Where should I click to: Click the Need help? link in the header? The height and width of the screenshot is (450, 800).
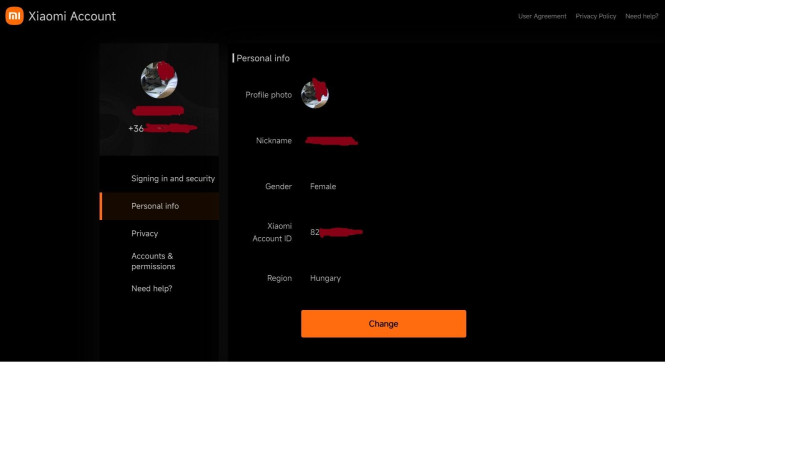(641, 16)
